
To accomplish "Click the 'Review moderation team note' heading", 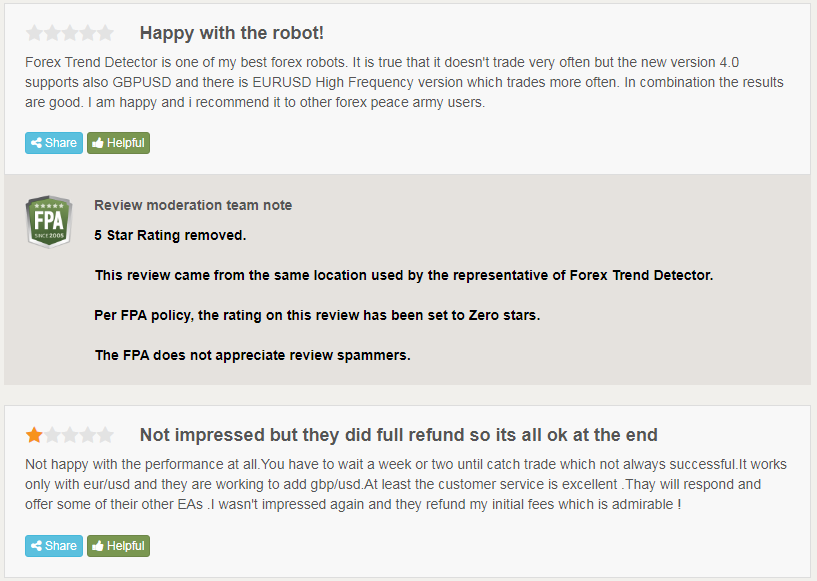I will pos(193,205).
